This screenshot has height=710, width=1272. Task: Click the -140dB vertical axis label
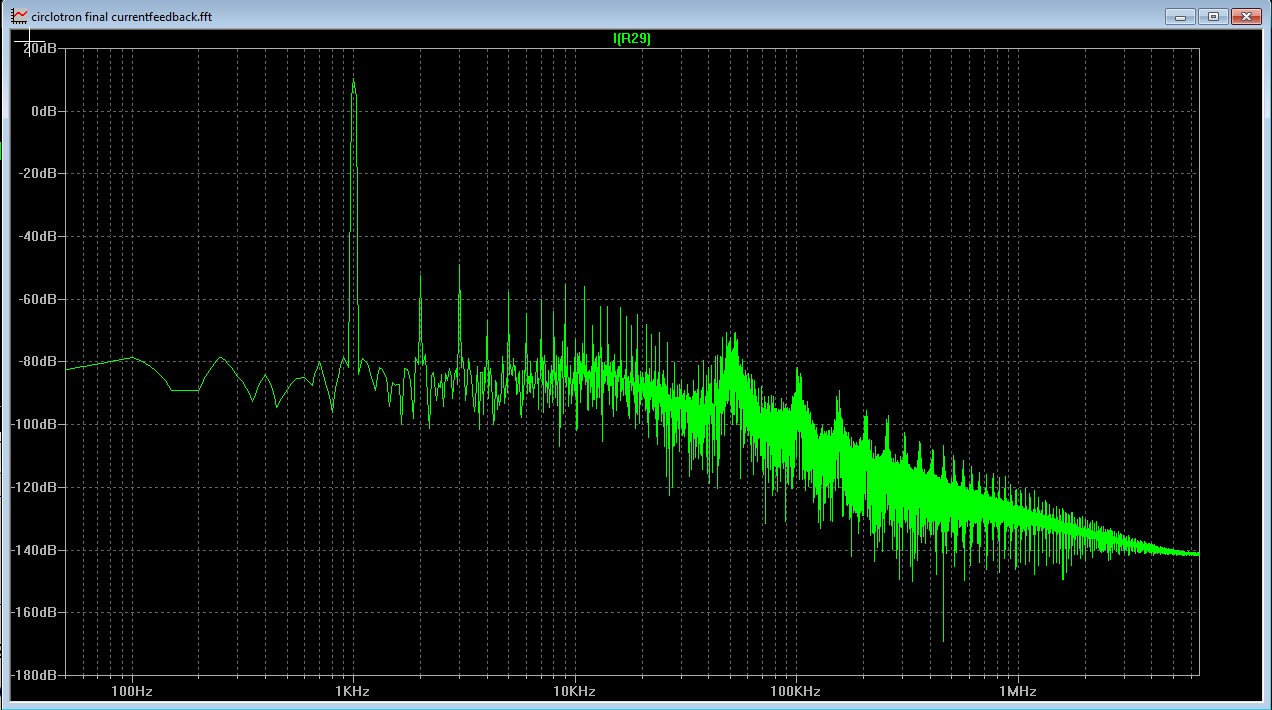(x=34, y=550)
